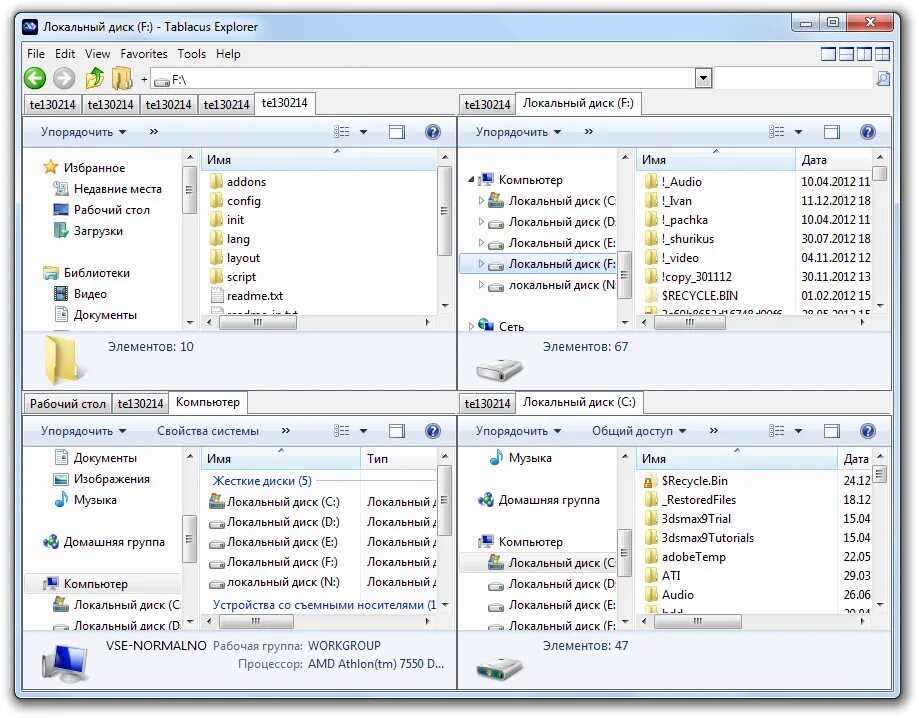
Task: Open Общий доступ dropdown in bottom-right pane
Action: coord(639,431)
